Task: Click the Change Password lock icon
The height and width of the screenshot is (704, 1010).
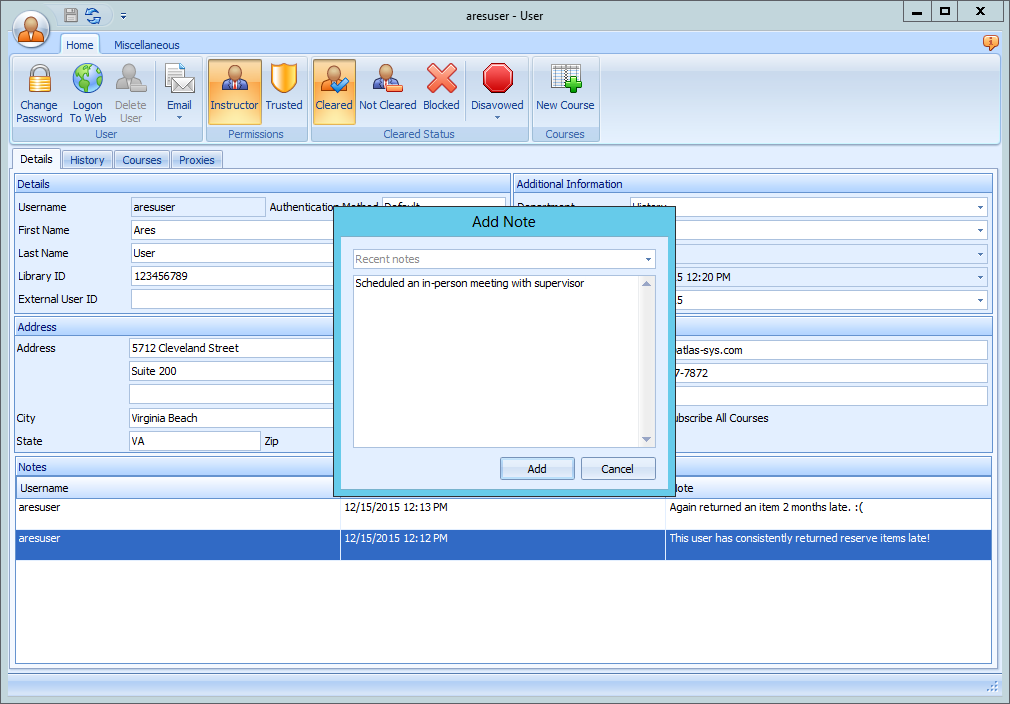Action: pyautogui.click(x=39, y=80)
